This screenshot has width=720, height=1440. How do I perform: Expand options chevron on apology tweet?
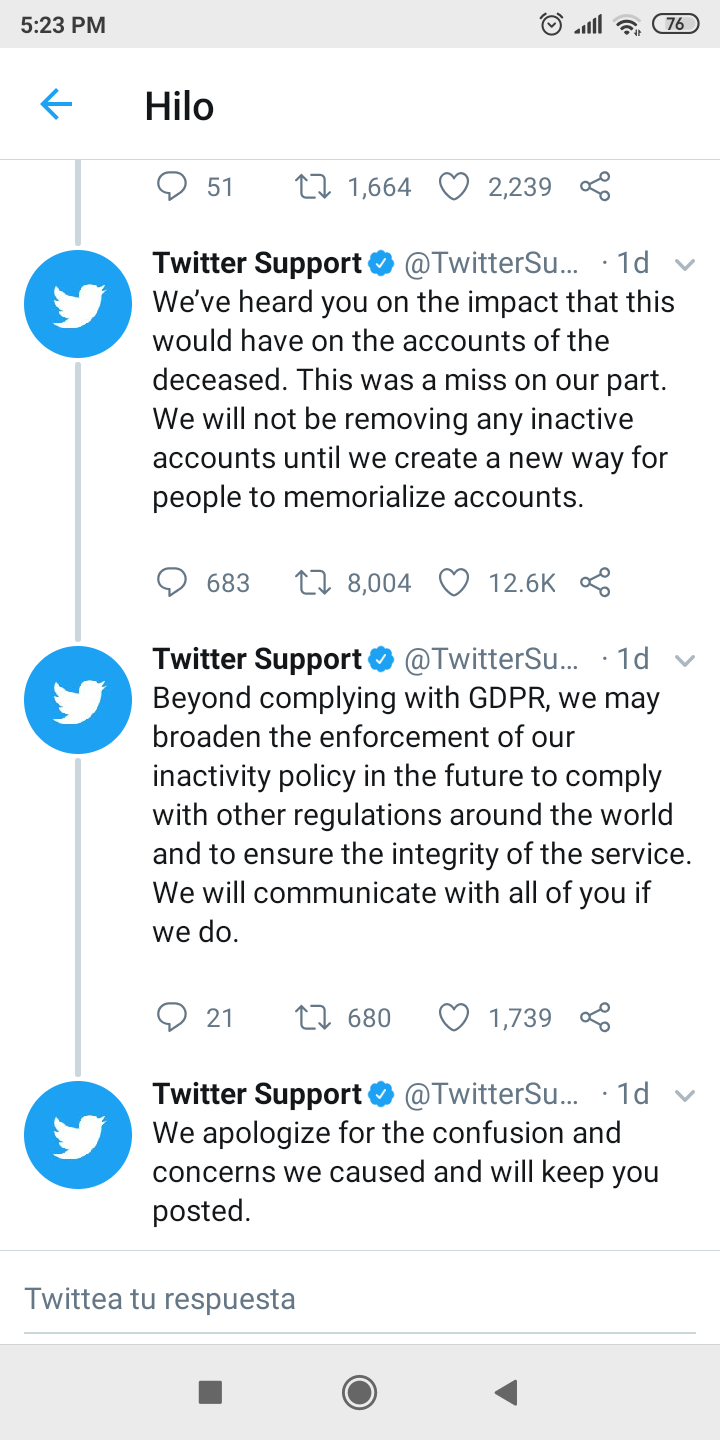point(685,1096)
